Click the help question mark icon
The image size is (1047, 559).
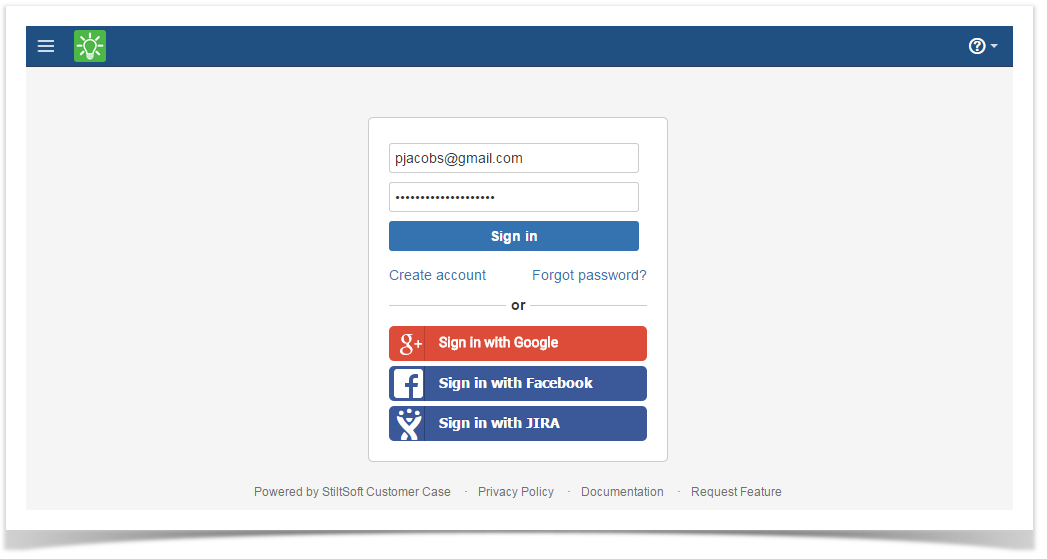coord(977,46)
